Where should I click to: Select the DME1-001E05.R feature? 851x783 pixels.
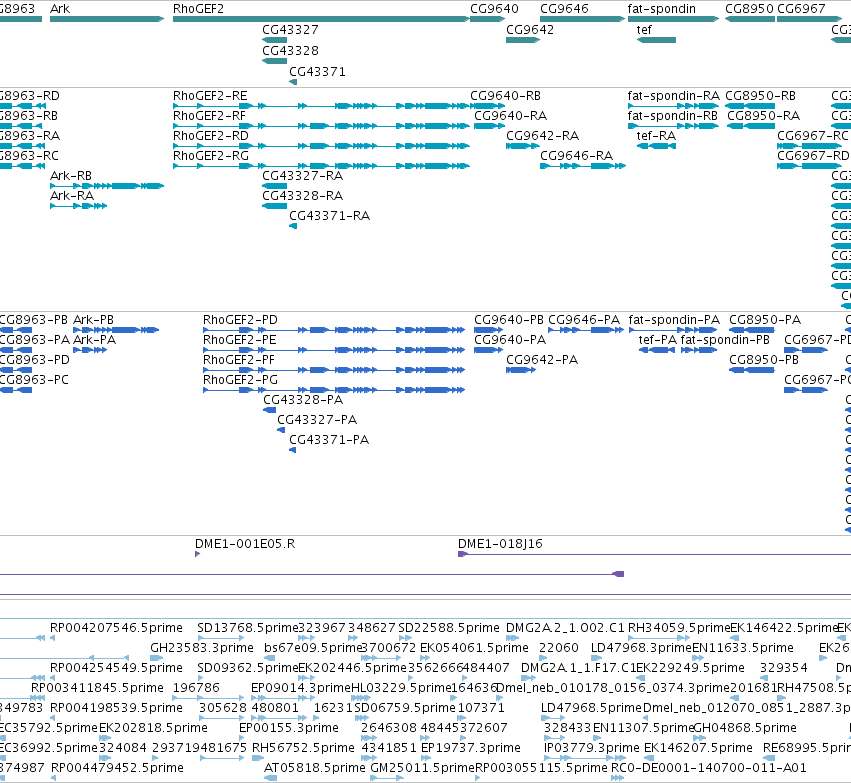(198, 554)
